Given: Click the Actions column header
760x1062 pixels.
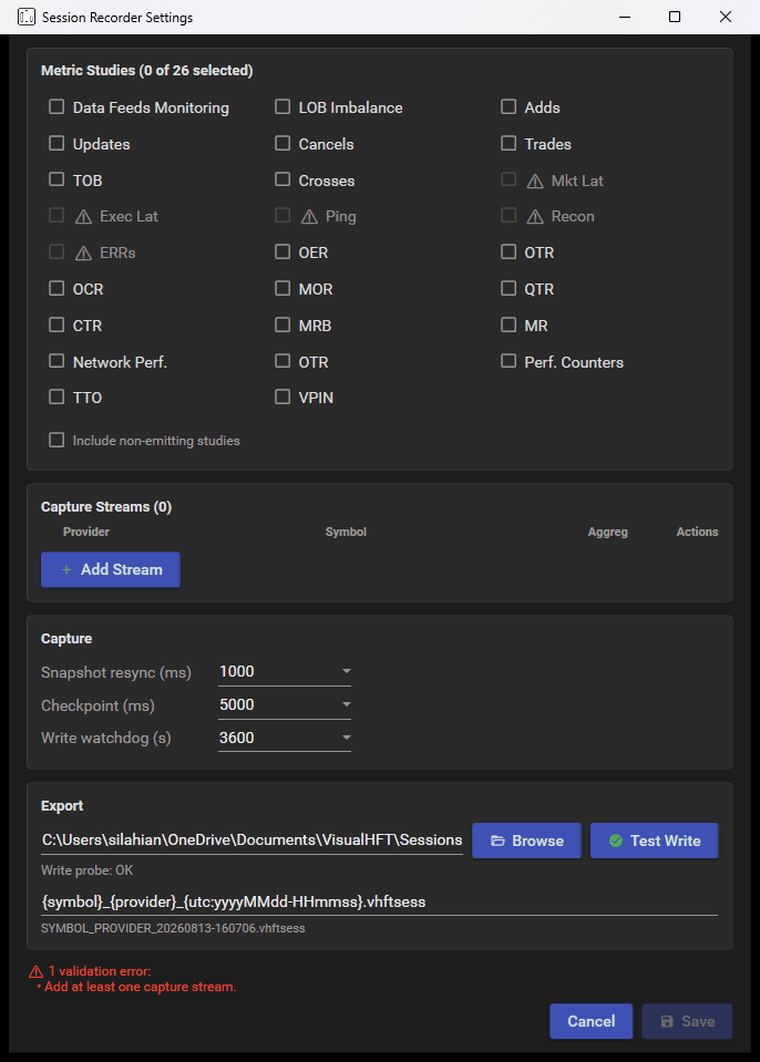Looking at the screenshot, I should 697,532.
